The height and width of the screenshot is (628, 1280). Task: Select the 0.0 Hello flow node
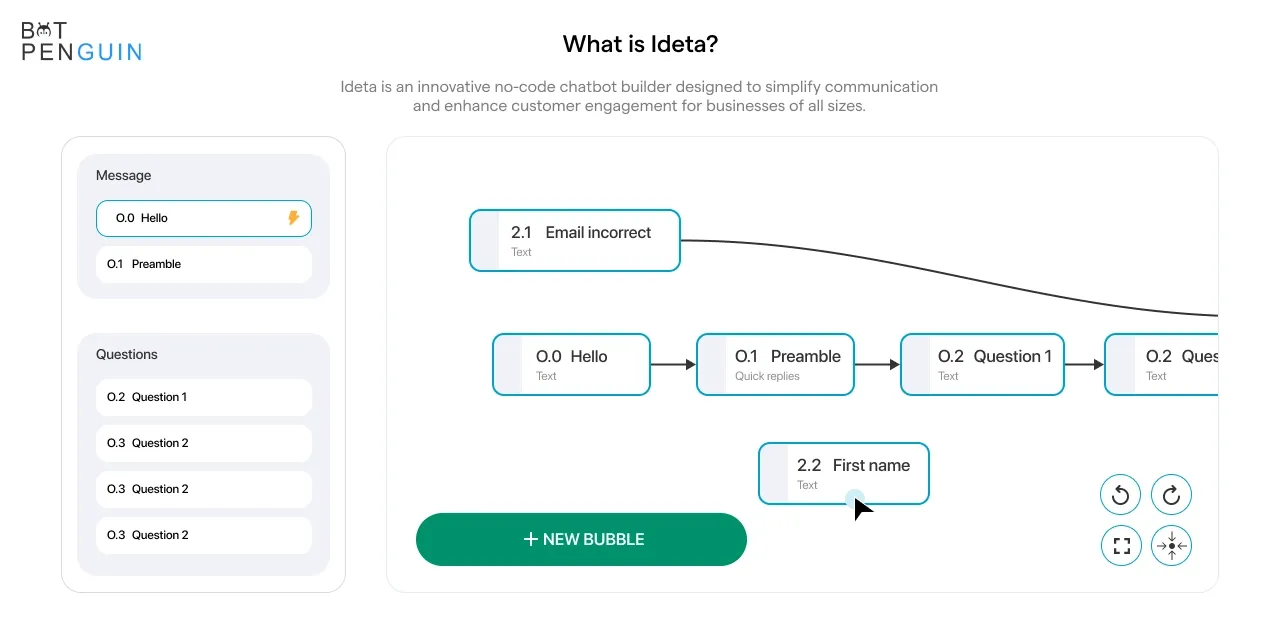tap(571, 364)
